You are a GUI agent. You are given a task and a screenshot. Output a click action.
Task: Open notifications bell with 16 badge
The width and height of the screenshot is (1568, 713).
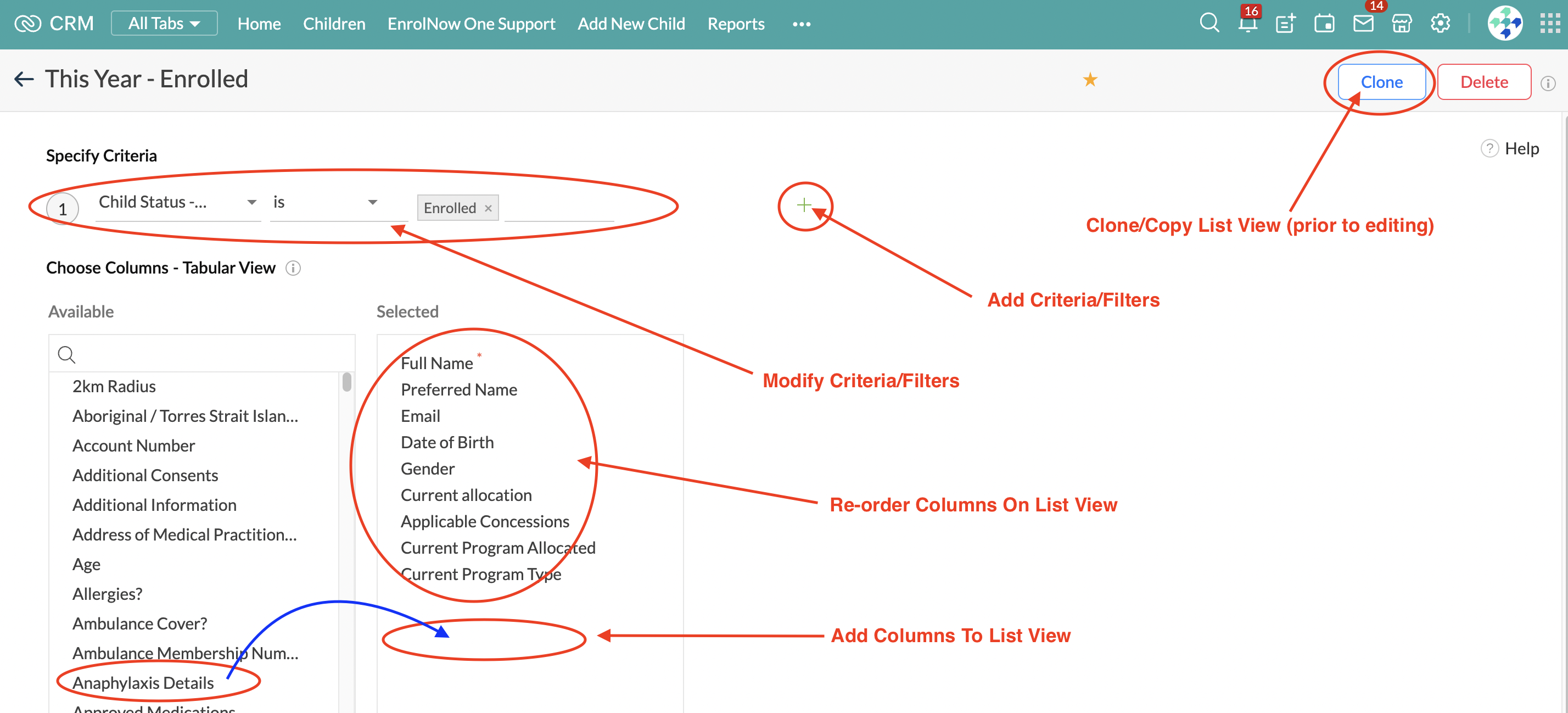pos(1247,24)
